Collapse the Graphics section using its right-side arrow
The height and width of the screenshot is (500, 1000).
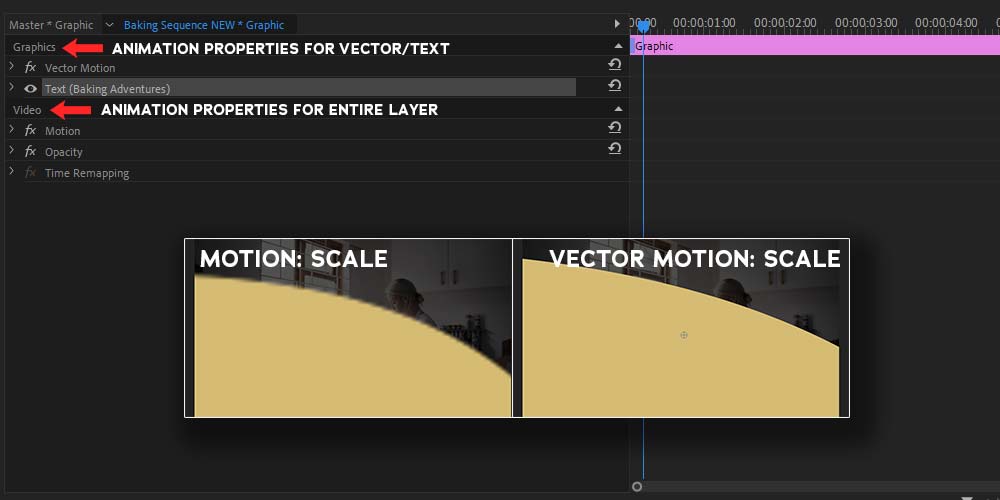coord(618,46)
